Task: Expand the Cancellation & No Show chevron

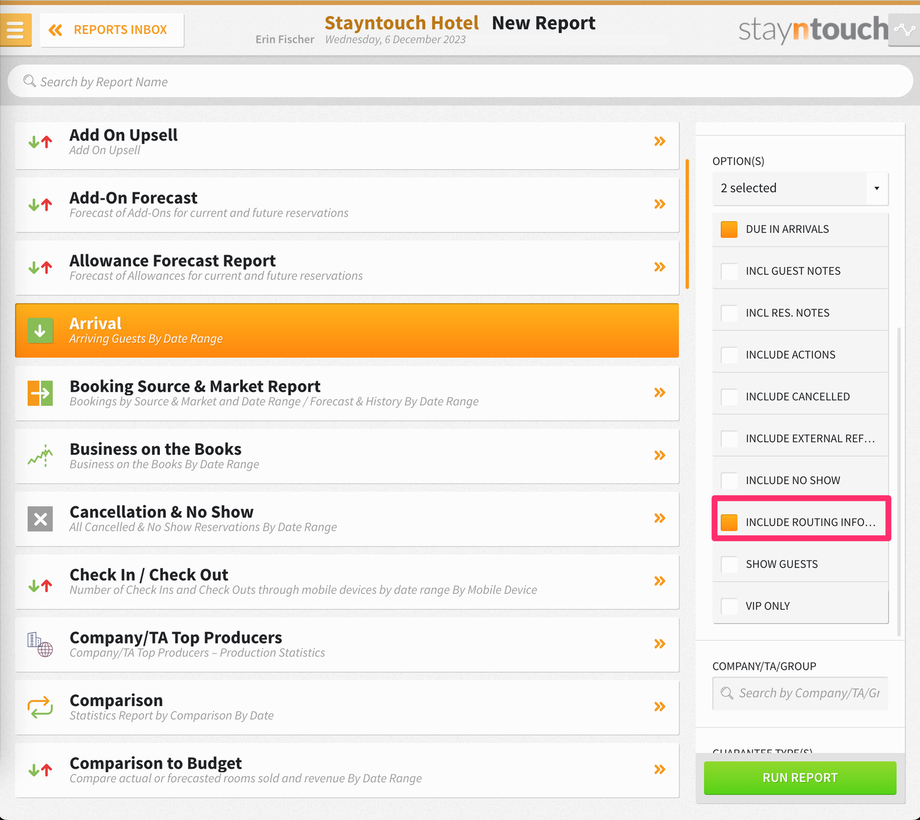Action: point(659,518)
